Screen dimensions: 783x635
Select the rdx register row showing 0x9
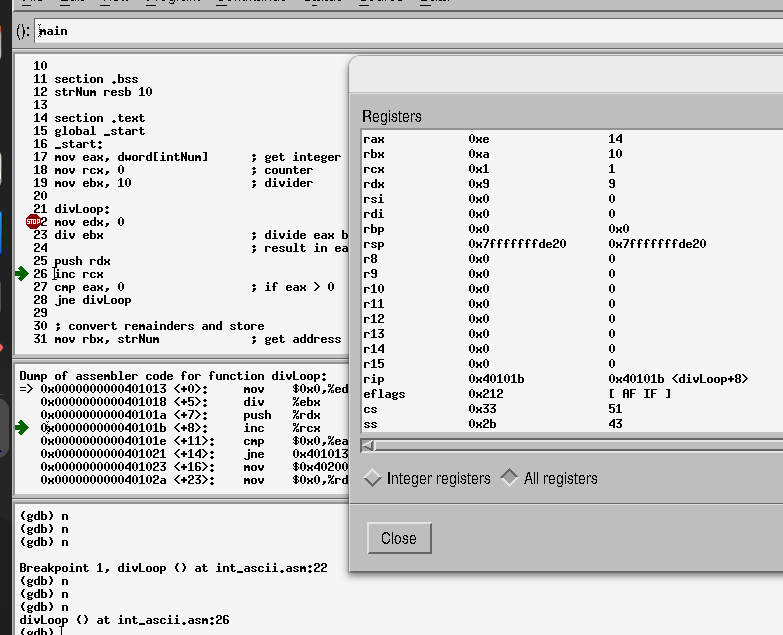(x=572, y=184)
